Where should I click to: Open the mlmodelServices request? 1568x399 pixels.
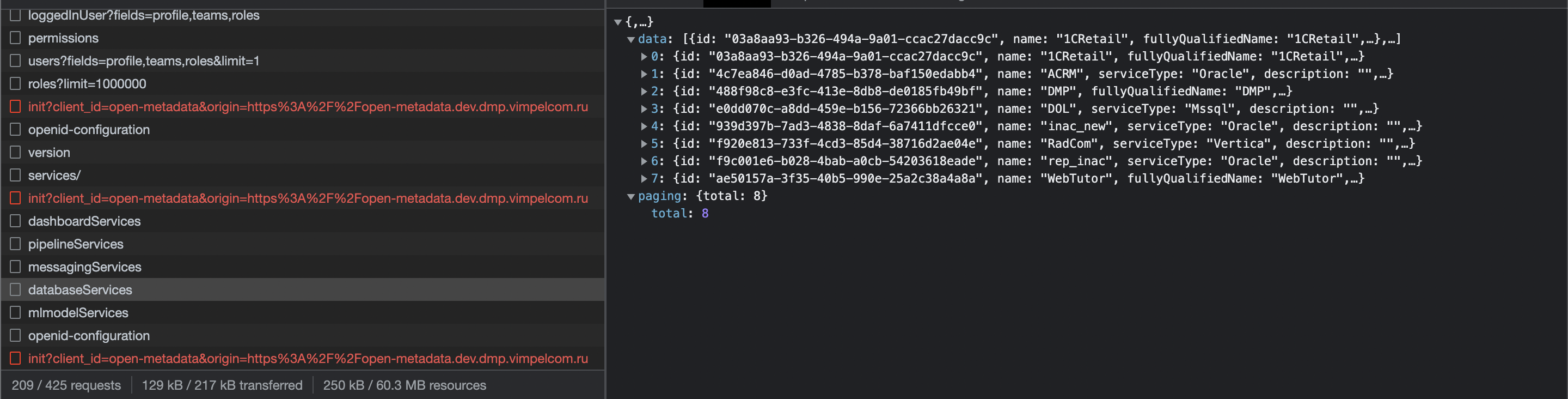303,312
